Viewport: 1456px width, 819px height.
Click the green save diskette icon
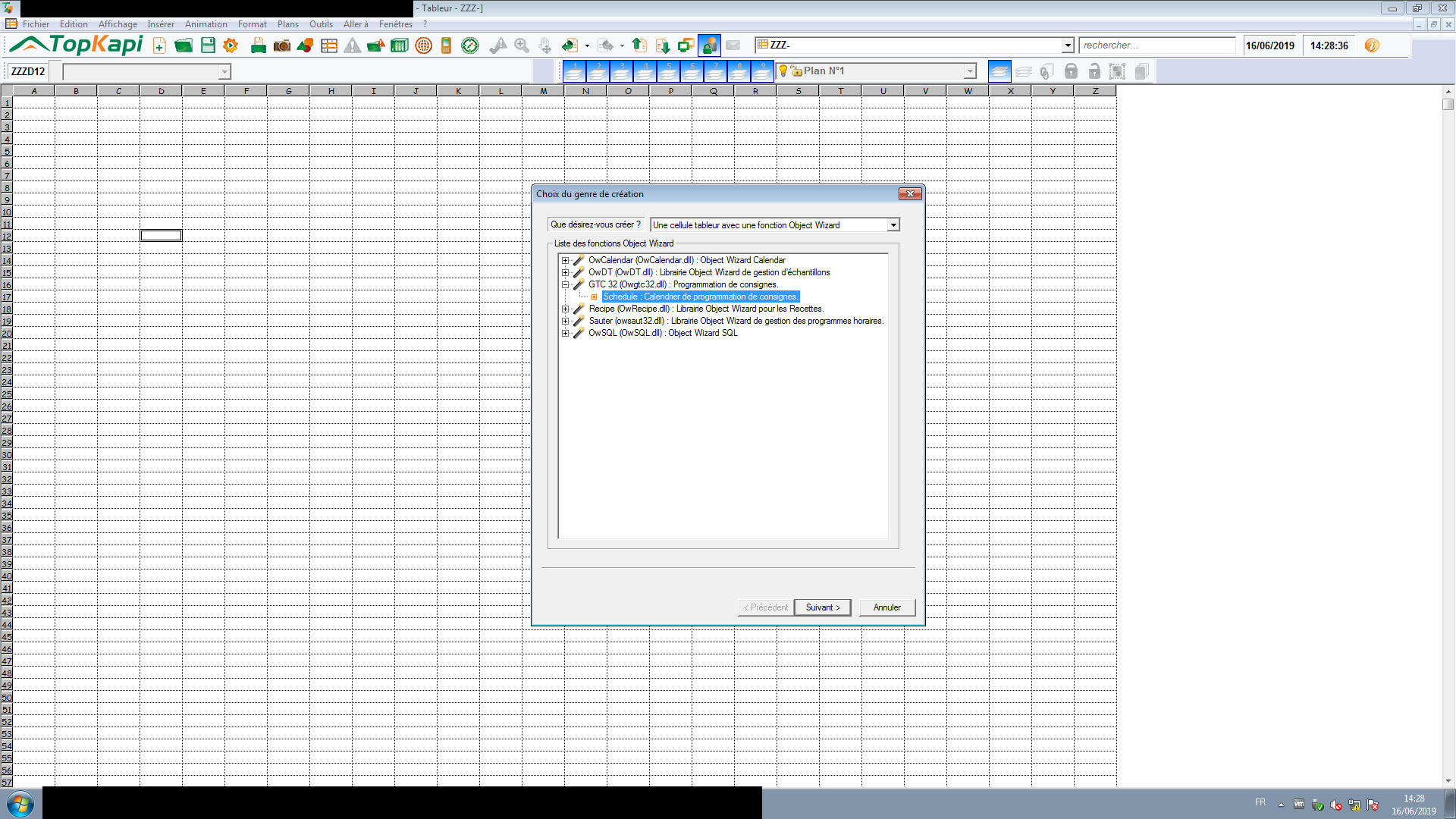tap(208, 45)
